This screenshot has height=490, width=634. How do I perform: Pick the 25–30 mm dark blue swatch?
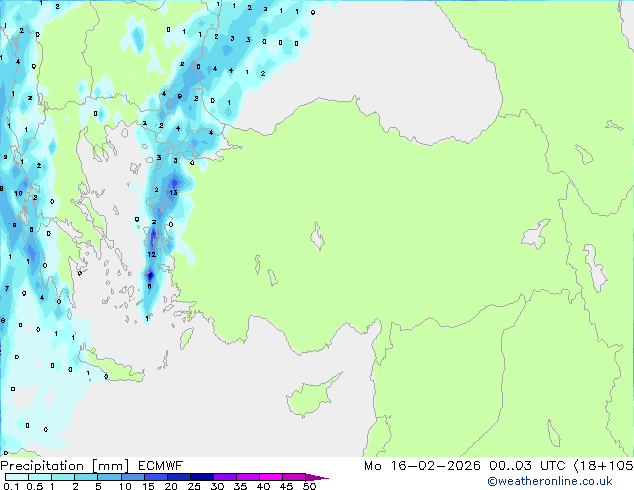tap(201, 477)
